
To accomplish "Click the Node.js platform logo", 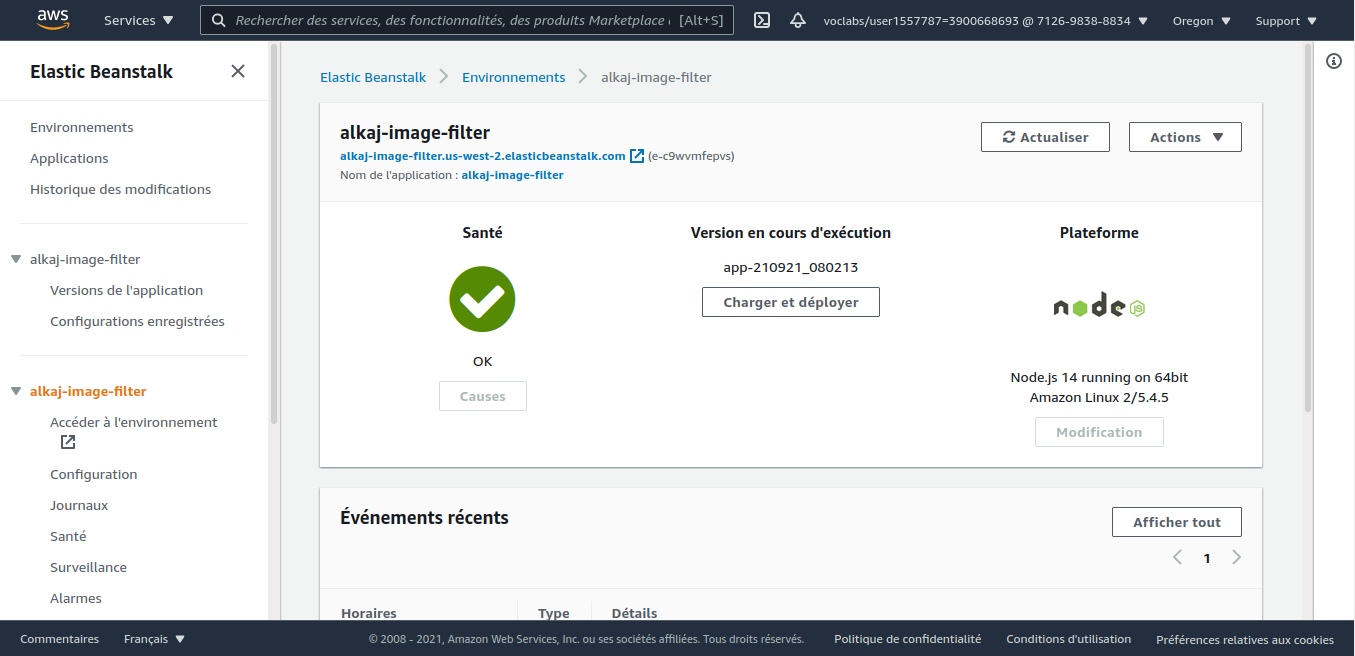I will pyautogui.click(x=1099, y=305).
